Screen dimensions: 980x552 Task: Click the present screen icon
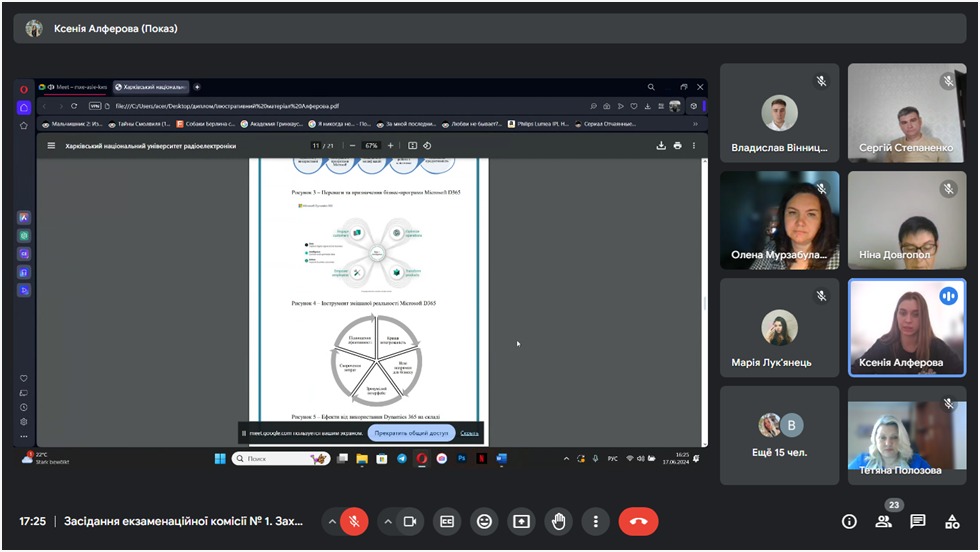tap(521, 521)
